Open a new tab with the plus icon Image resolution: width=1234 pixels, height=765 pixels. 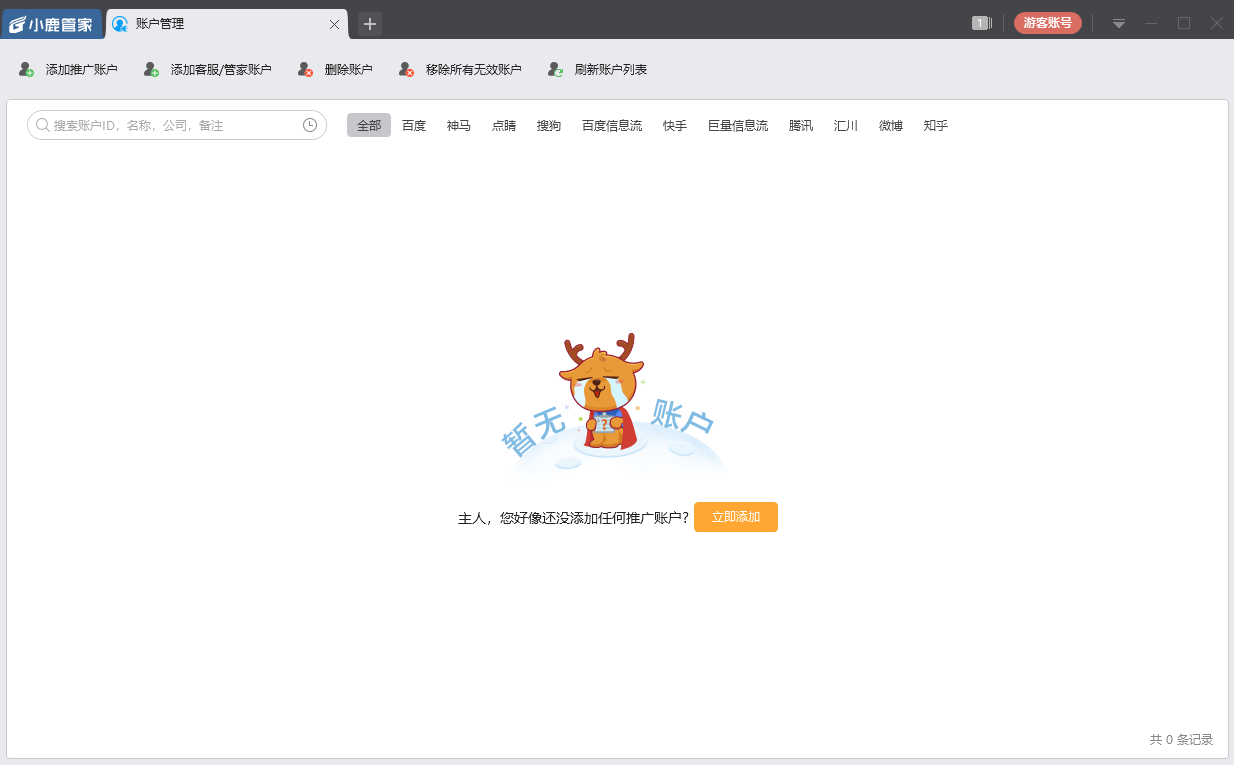pyautogui.click(x=369, y=23)
